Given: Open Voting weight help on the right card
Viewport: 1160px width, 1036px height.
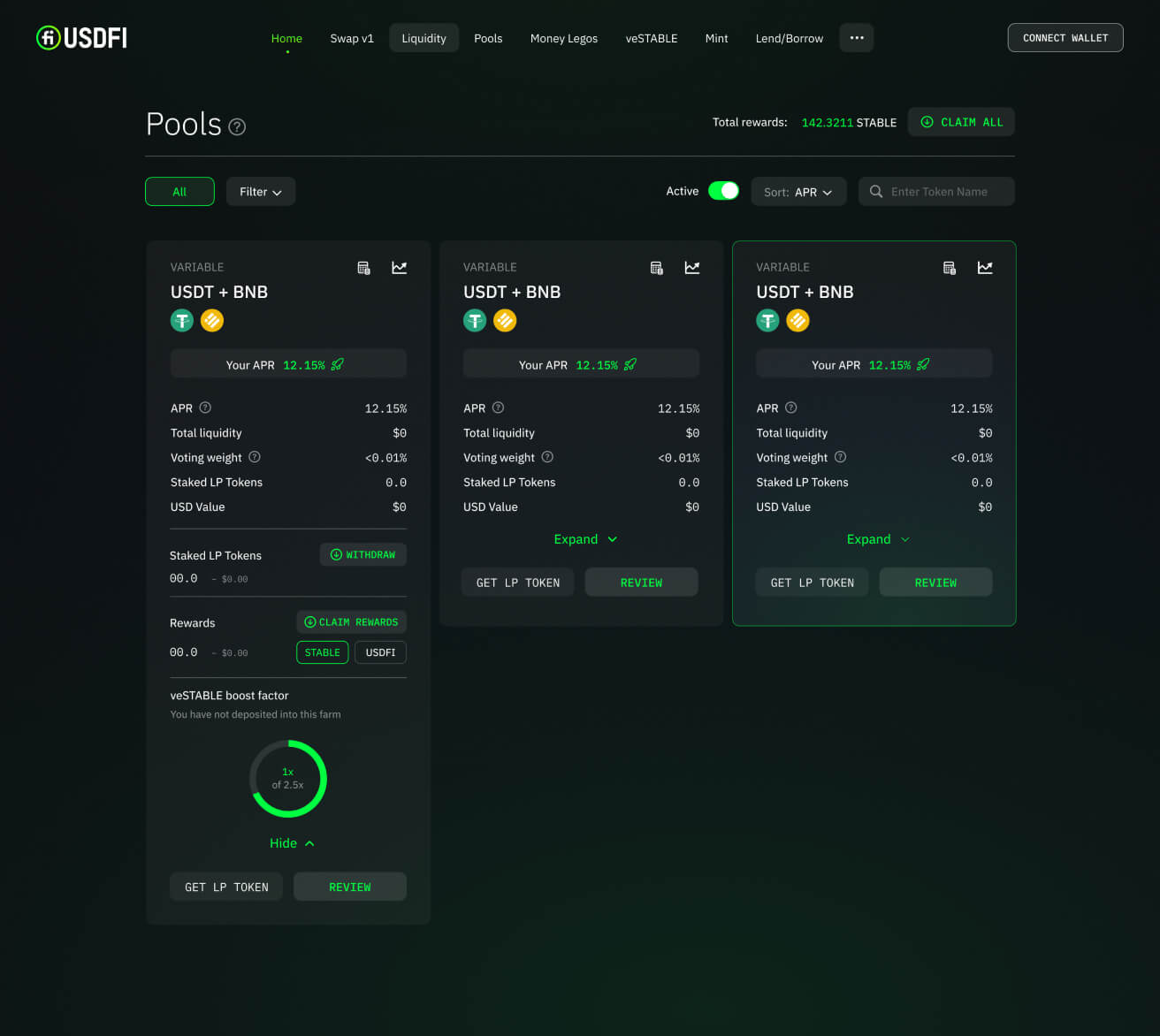Looking at the screenshot, I should 841,457.
